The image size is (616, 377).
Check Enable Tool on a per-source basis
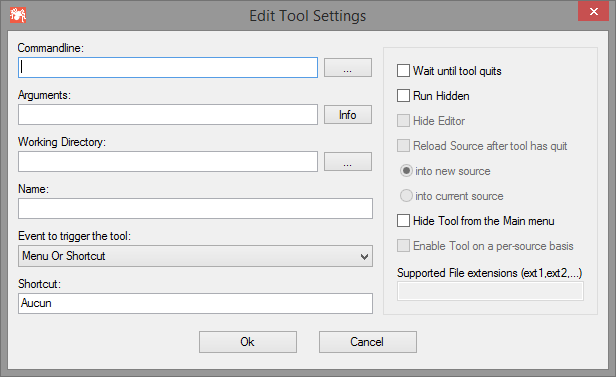click(x=403, y=246)
